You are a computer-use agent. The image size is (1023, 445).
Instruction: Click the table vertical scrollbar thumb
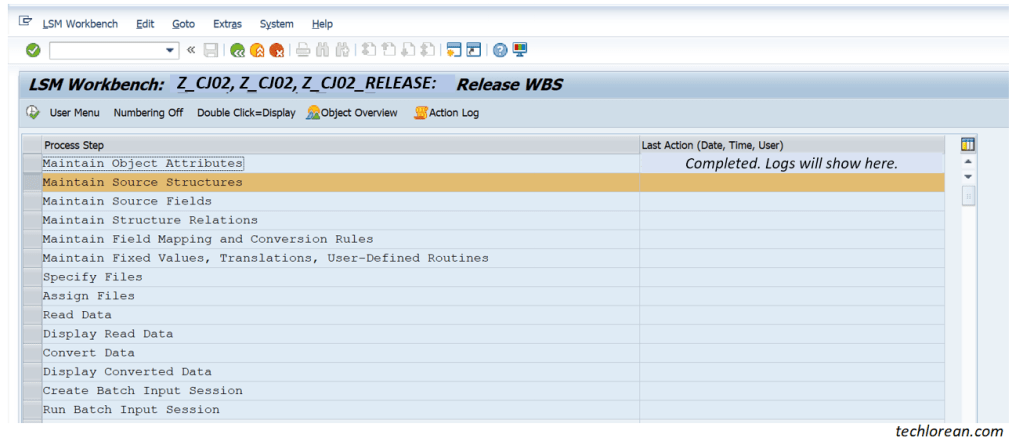coord(968,195)
